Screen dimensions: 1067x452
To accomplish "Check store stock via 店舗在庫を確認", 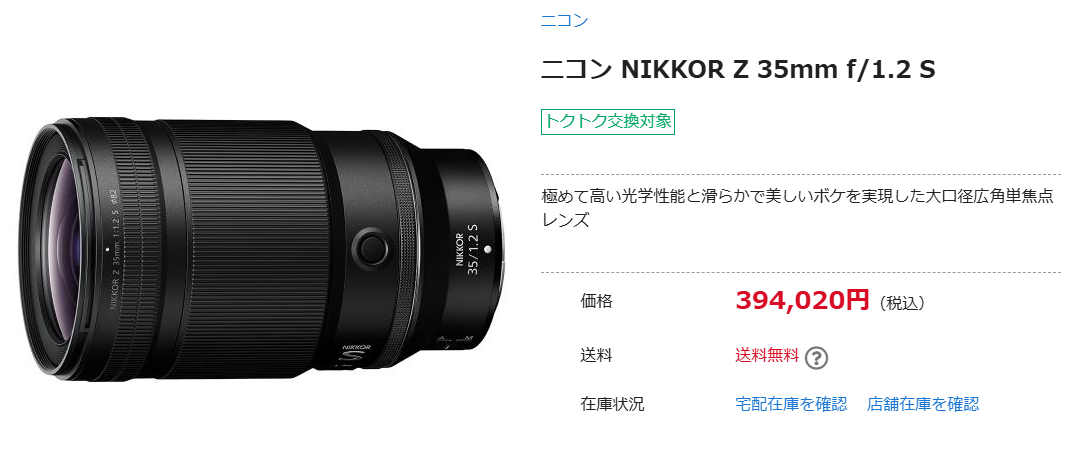I will pos(923,404).
